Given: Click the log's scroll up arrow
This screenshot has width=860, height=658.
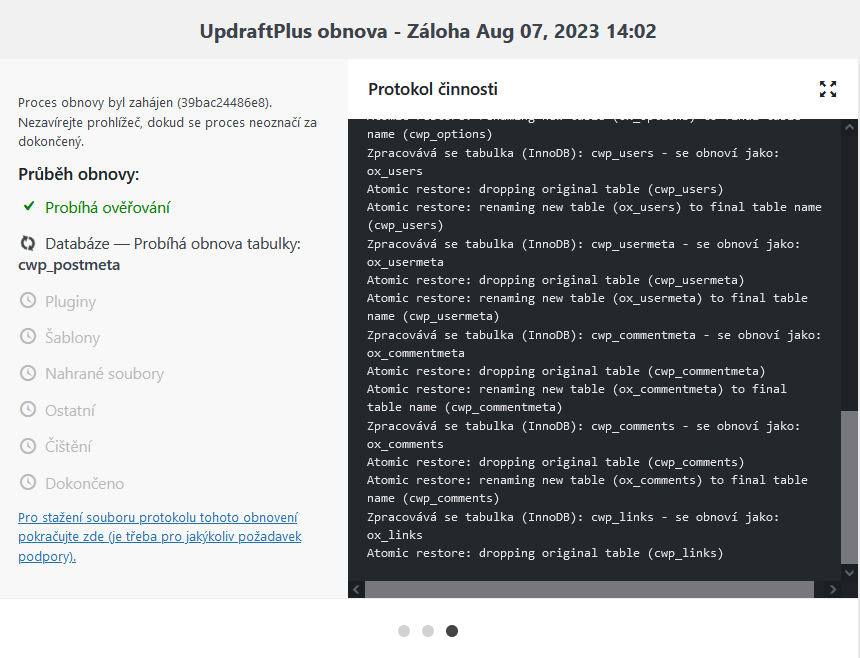Looking at the screenshot, I should click(850, 127).
